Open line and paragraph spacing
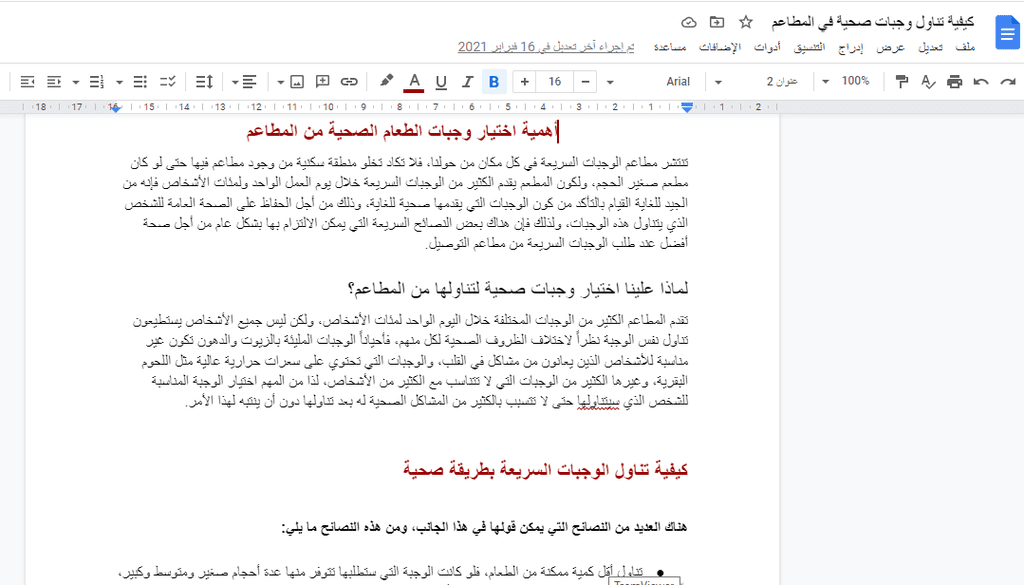This screenshot has width=1024, height=585. (x=204, y=82)
